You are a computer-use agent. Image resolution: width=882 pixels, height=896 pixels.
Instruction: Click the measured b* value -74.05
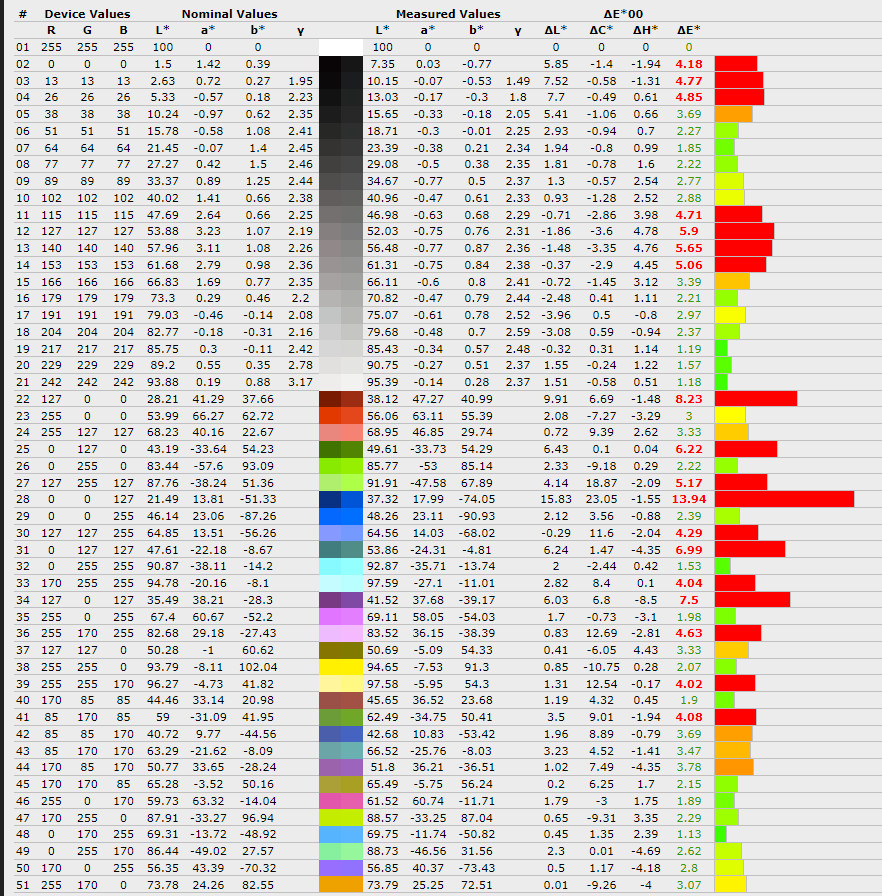[x=476, y=499]
